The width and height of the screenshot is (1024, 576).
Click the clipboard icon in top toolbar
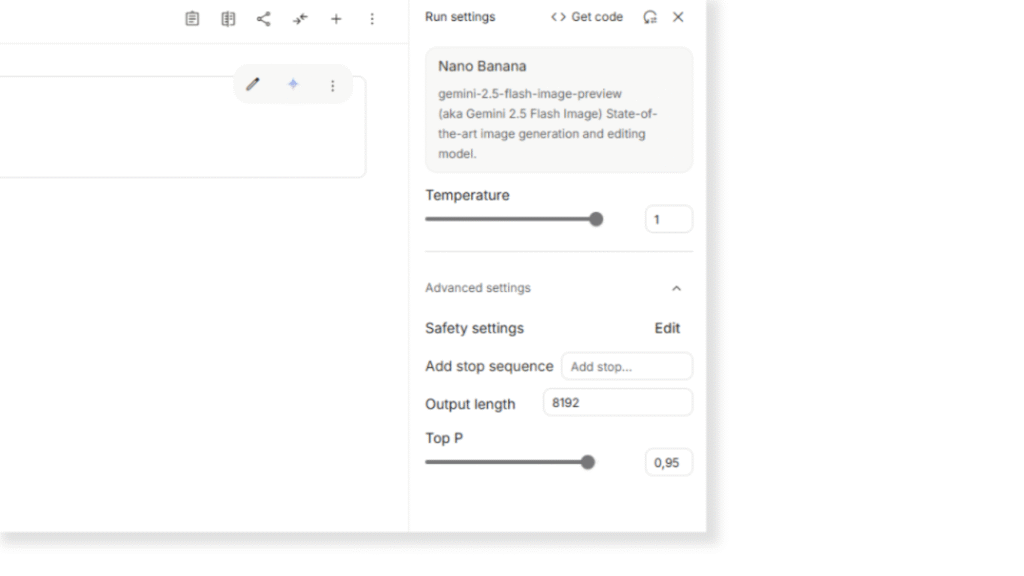(x=192, y=19)
